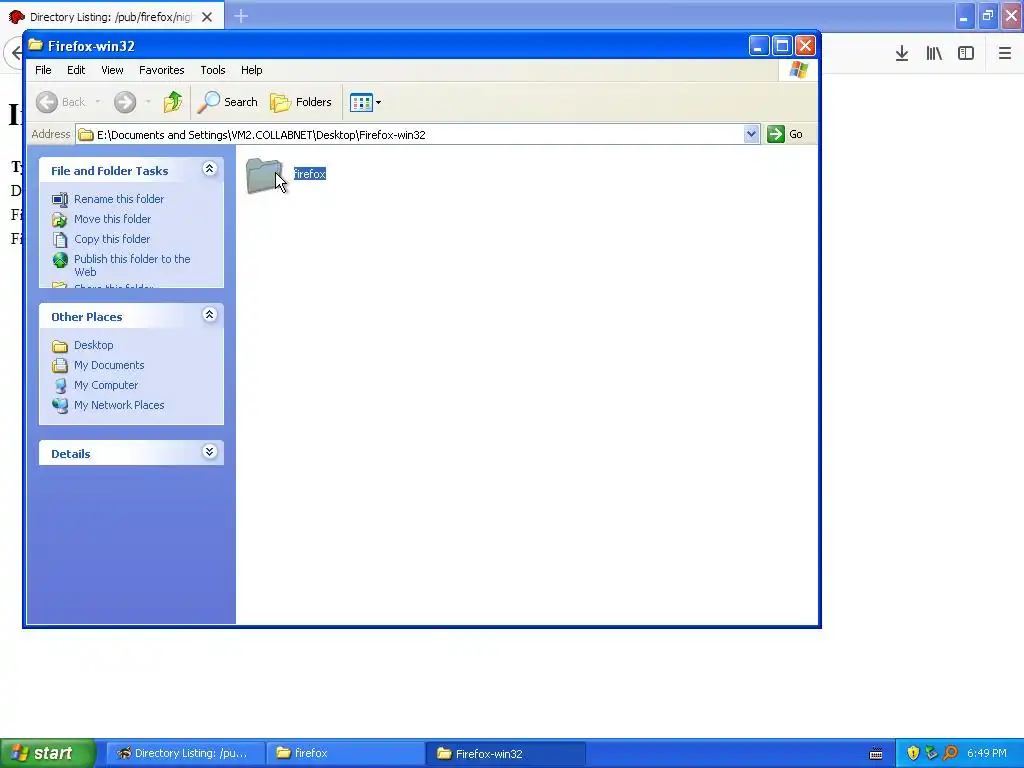The height and width of the screenshot is (768, 1024).
Task: Open Firefox hamburger menu
Action: coord(1004,54)
